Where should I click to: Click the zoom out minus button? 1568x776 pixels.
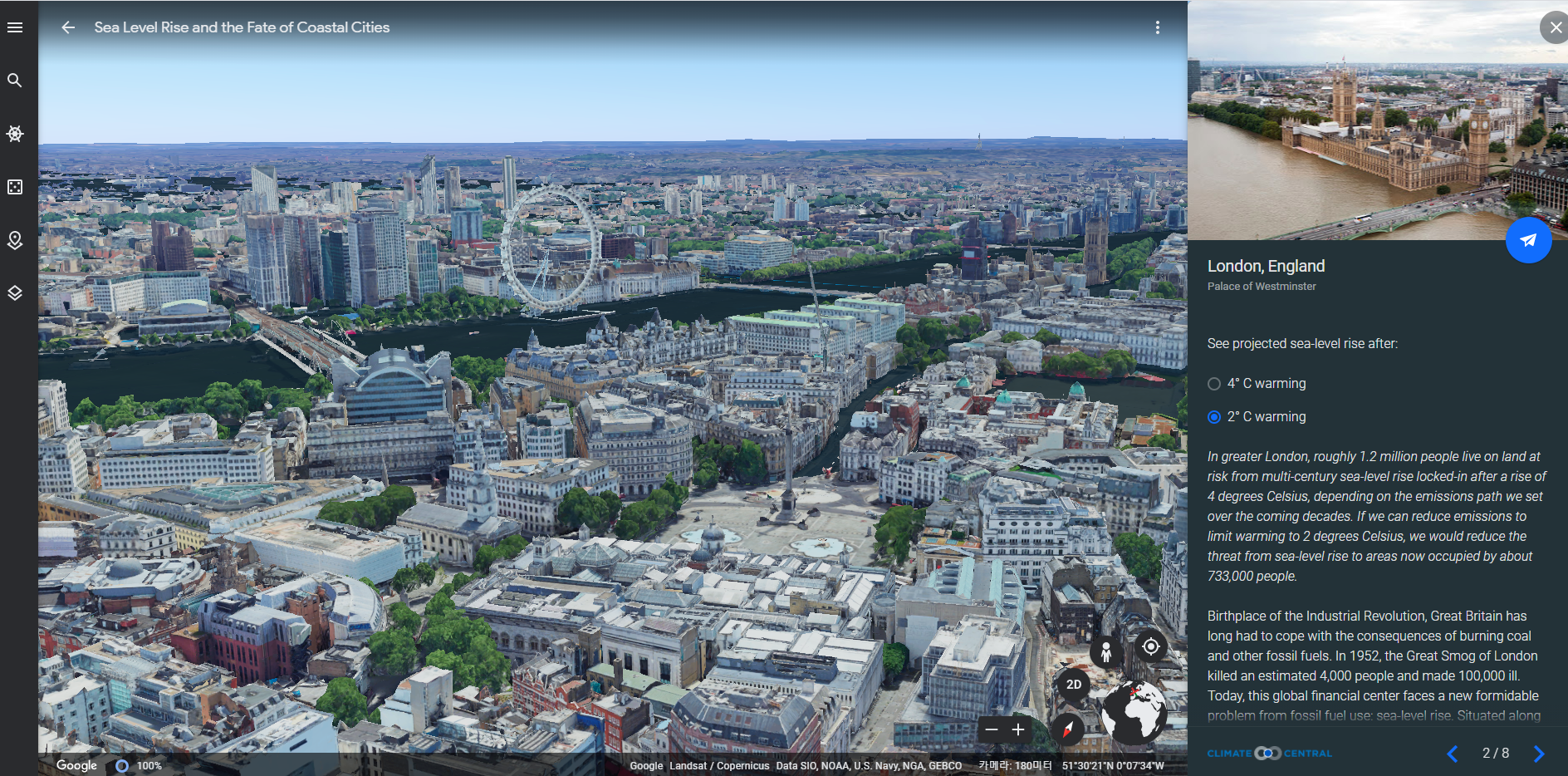[x=992, y=729]
